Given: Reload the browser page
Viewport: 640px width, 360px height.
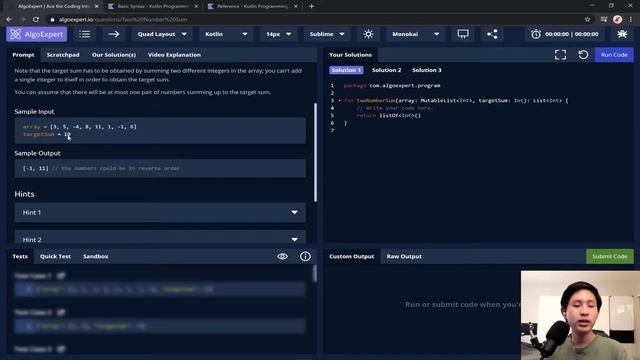Looking at the screenshot, I should tap(36, 19).
